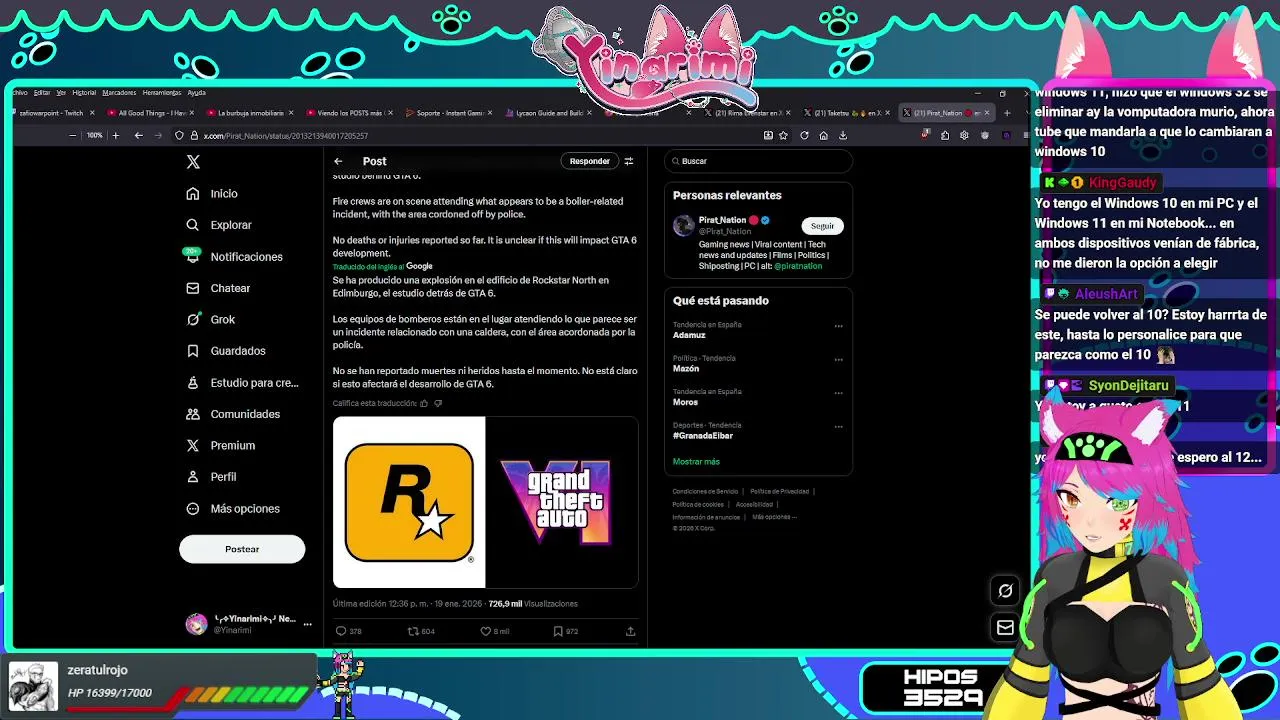Viewport: 1280px width, 720px height.
Task: Open Explorar from the sidebar
Action: point(219,225)
